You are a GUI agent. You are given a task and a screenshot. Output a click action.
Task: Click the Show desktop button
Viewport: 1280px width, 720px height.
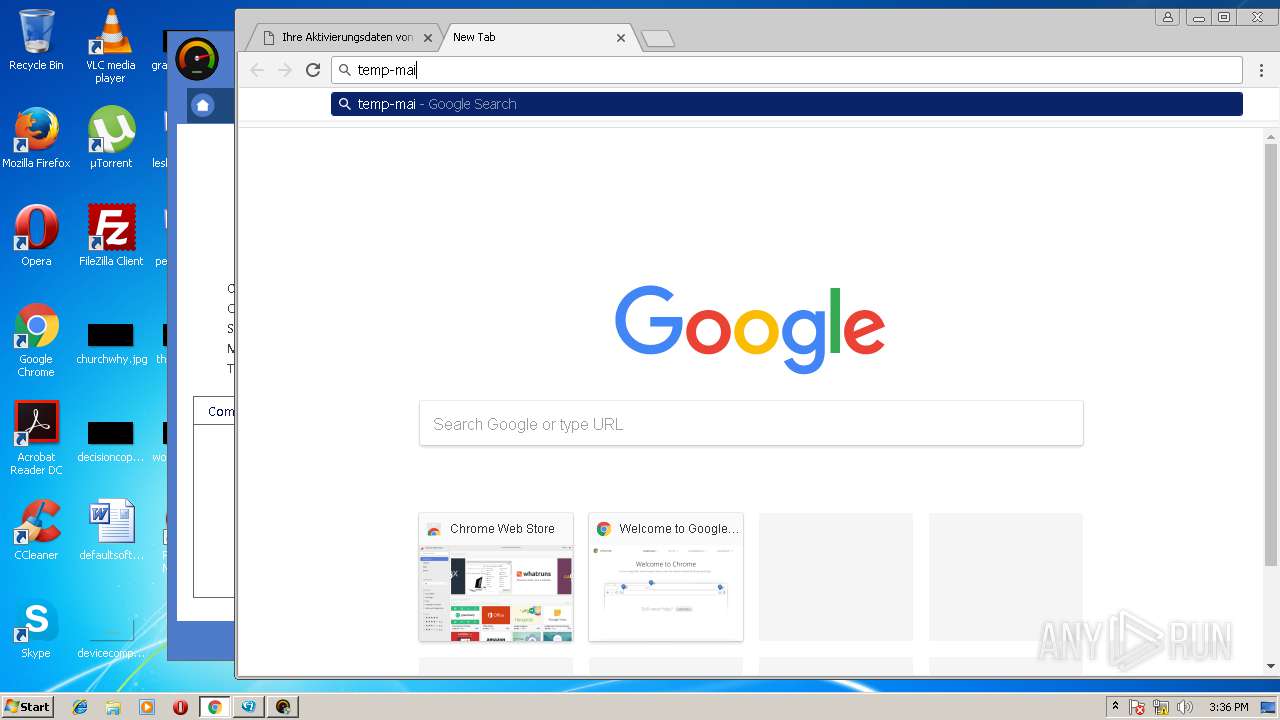click(1269, 707)
